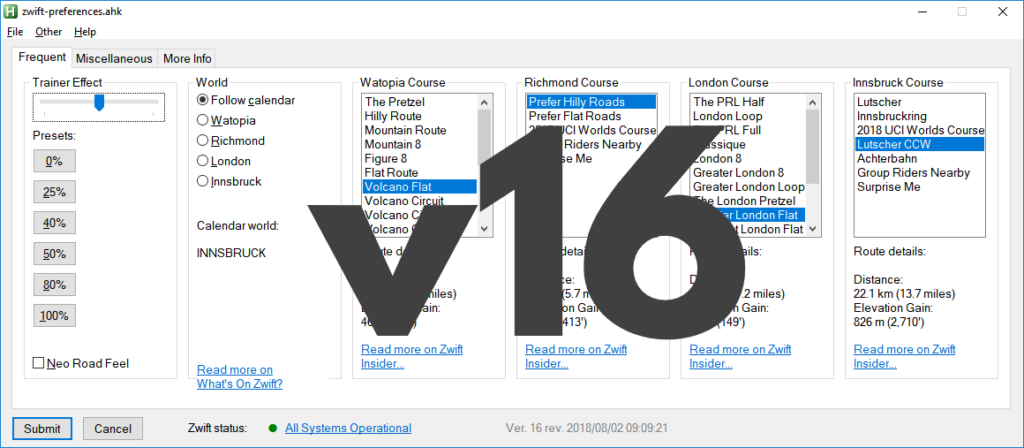Select Figure 8 in Watopia Course
Screen dimensions: 1024x448
(x=420, y=159)
